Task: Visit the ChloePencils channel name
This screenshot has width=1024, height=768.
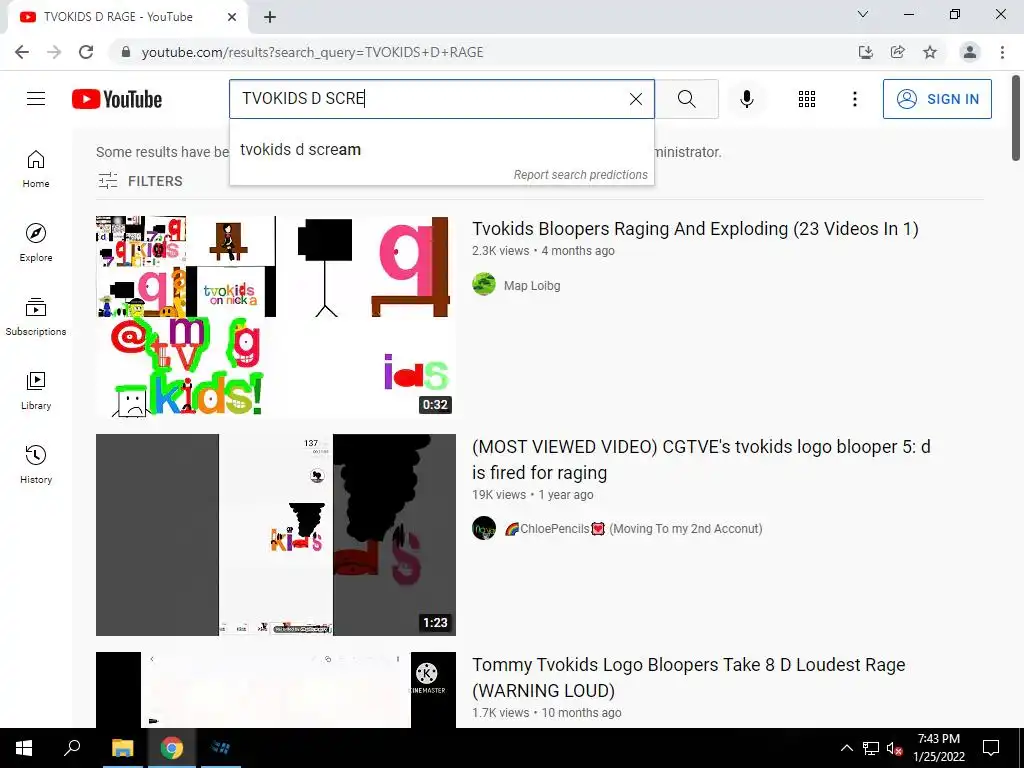Action: 633,528
